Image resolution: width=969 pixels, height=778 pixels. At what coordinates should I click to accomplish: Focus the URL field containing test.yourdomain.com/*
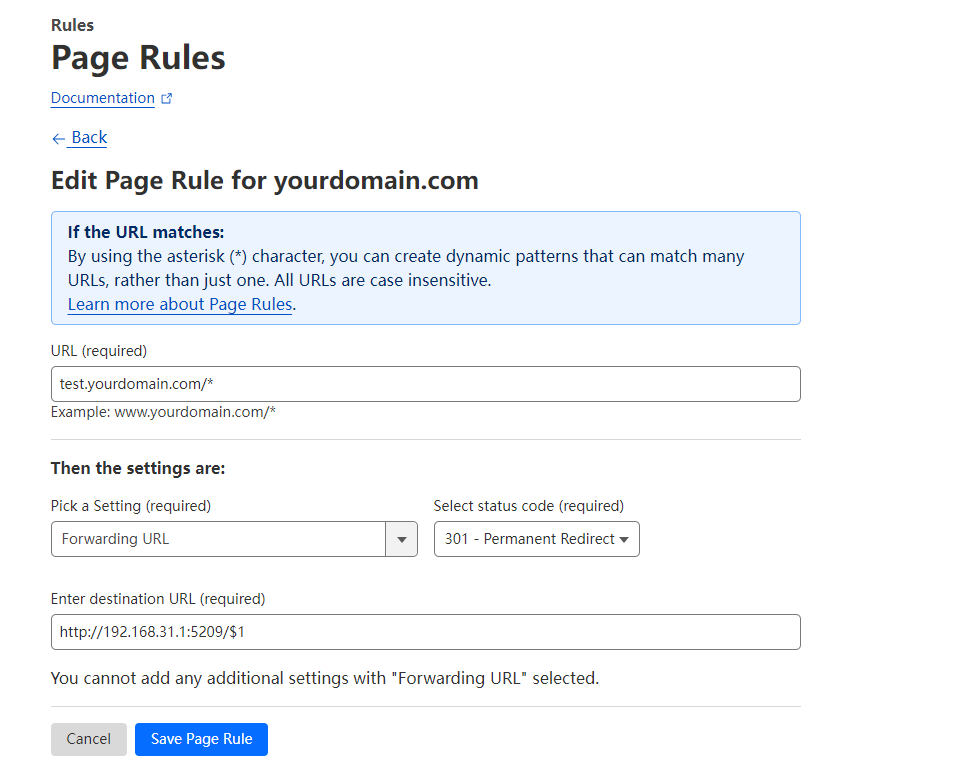pos(426,384)
